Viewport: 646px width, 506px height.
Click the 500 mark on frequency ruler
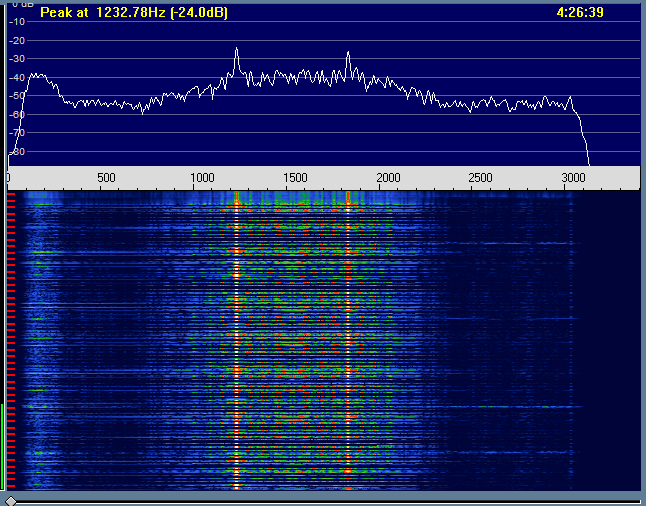coord(106,178)
